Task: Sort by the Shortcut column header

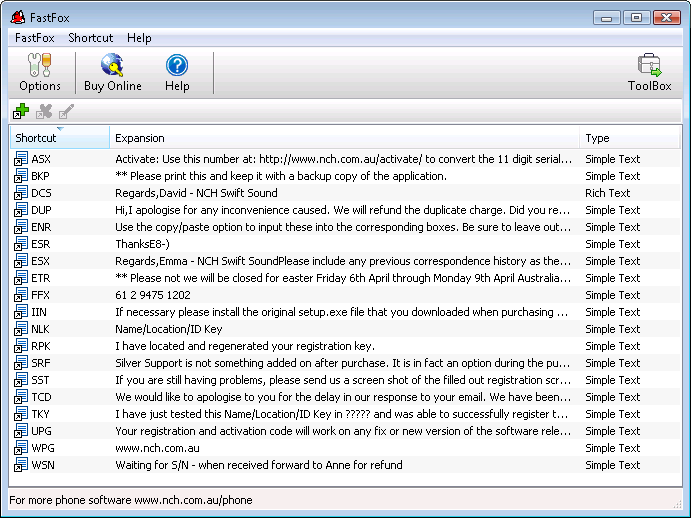Action: (60, 138)
